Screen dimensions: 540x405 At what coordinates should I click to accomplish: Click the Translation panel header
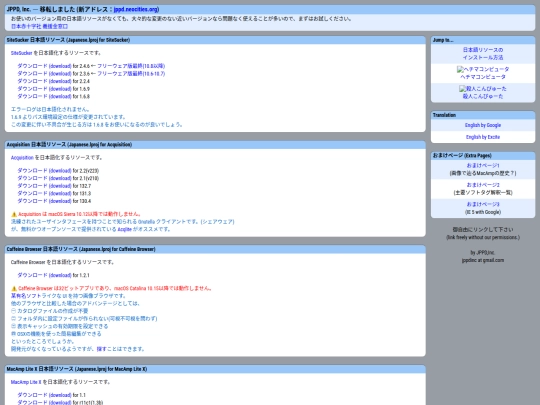(483, 115)
